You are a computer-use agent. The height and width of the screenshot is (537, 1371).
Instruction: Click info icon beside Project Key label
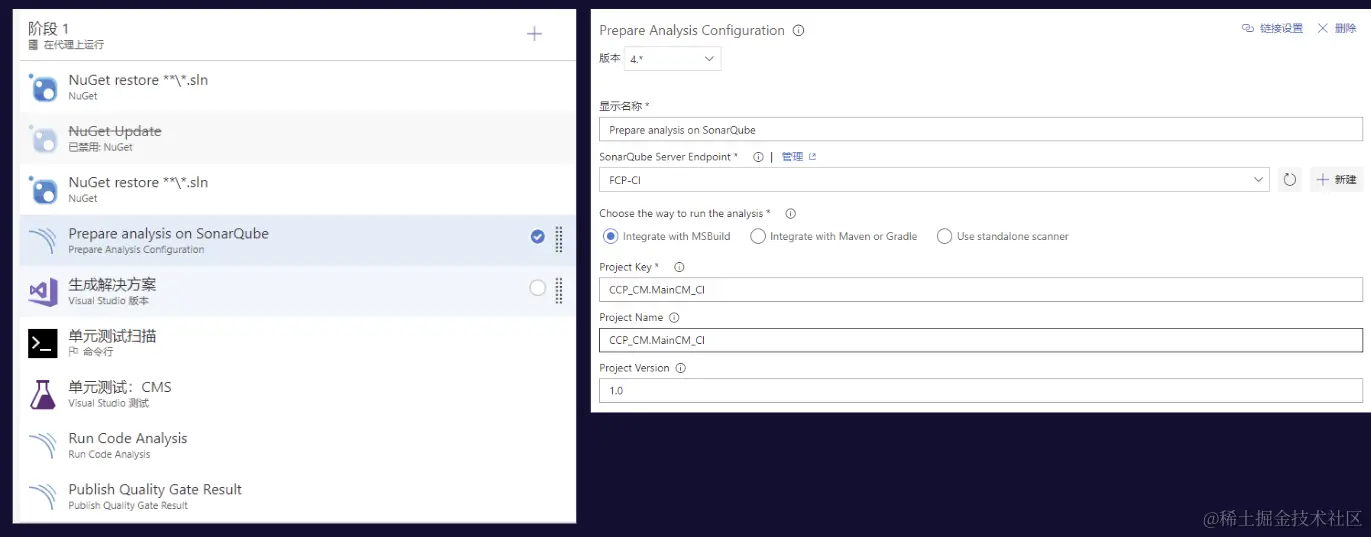pyautogui.click(x=679, y=267)
